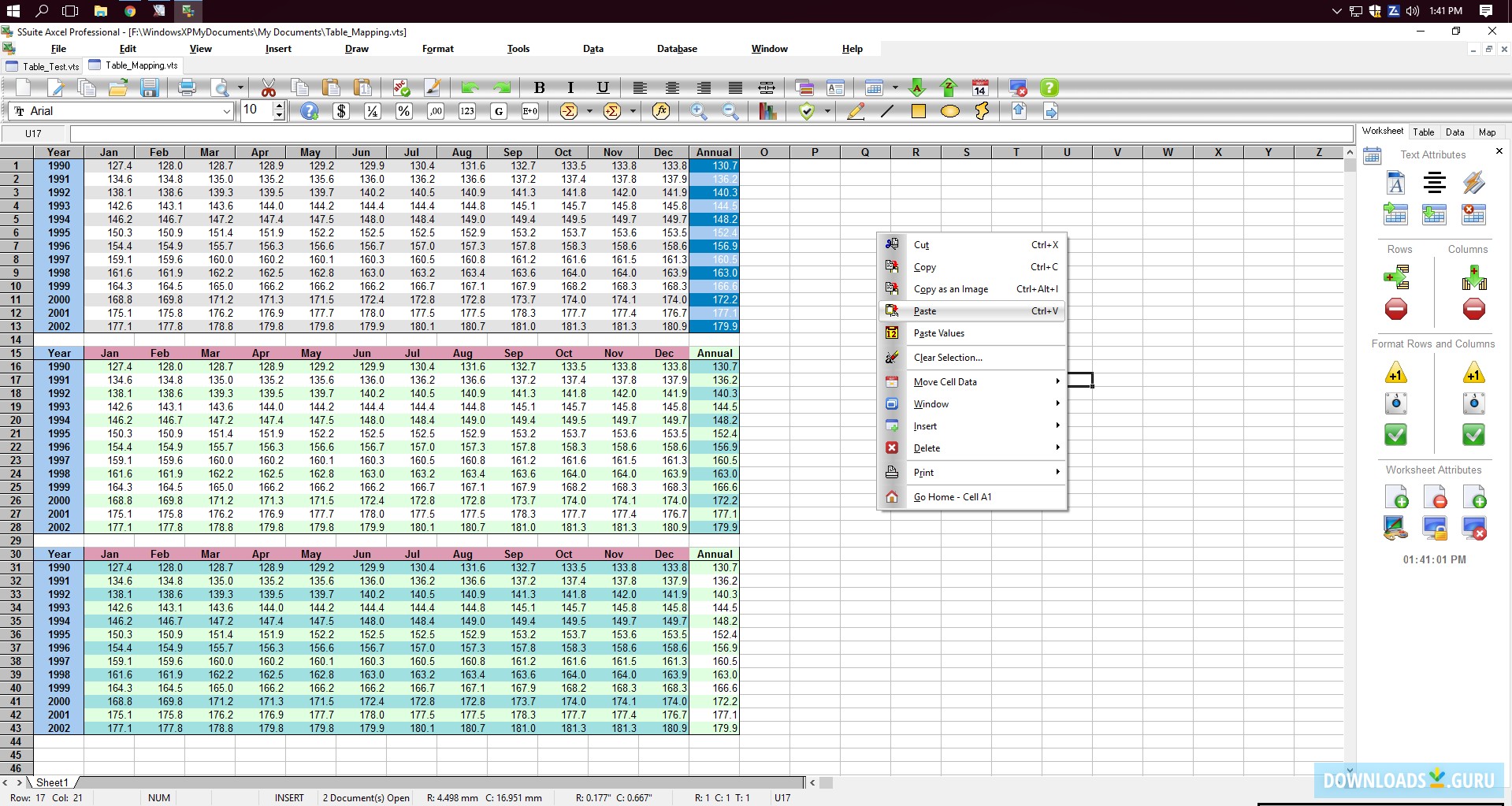
Task: Switch to the Table_Test.vts tab
Action: coord(49,66)
